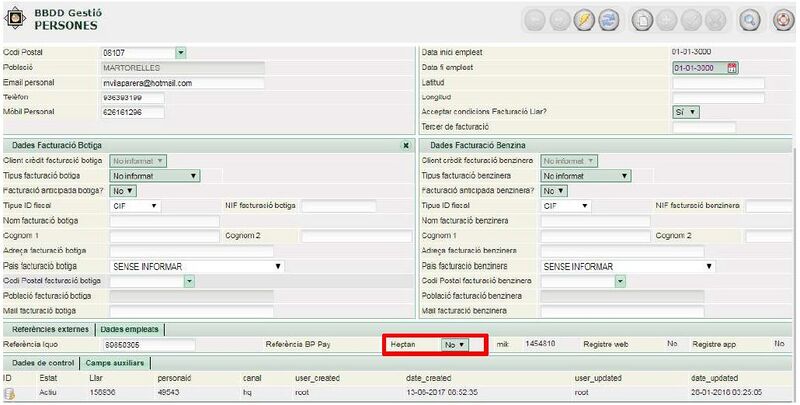
Task: Open search with the magnifying glass icon
Action: [x=749, y=20]
